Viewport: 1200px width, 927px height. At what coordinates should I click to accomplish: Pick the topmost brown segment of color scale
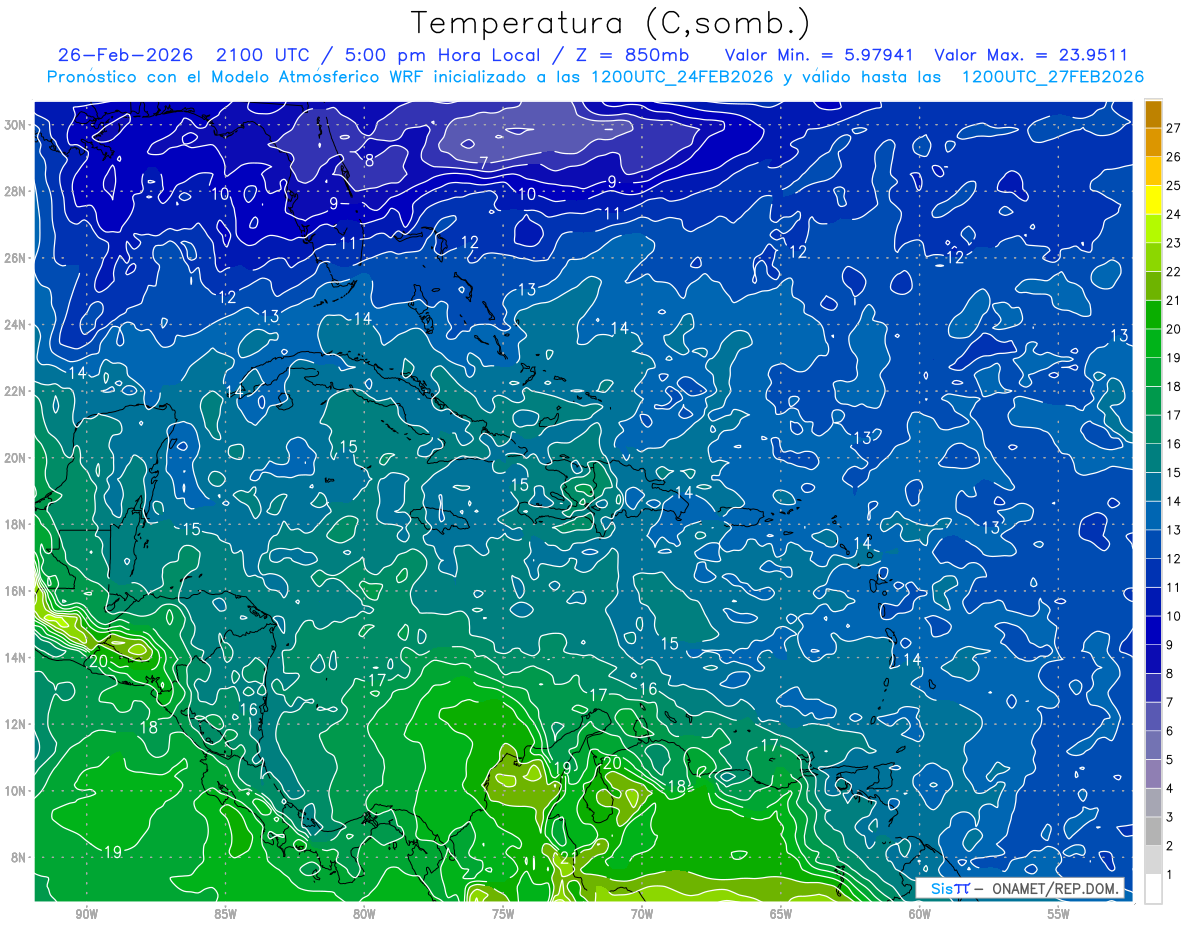pyautogui.click(x=1153, y=114)
